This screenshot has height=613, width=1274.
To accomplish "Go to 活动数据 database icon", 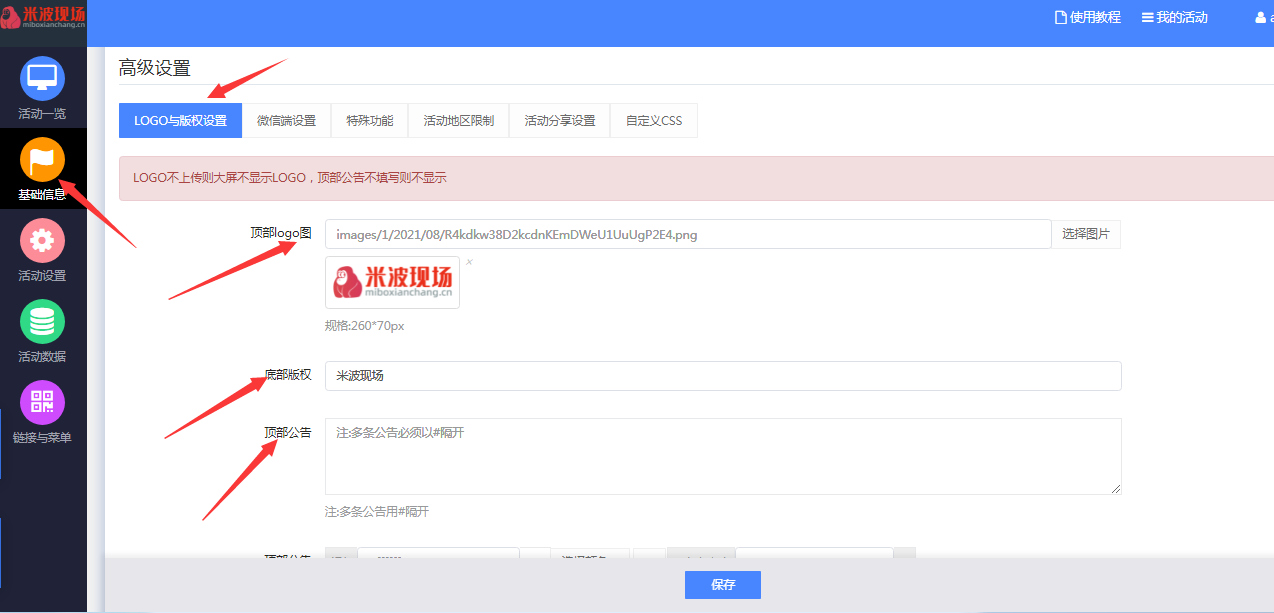I will click(x=42, y=322).
